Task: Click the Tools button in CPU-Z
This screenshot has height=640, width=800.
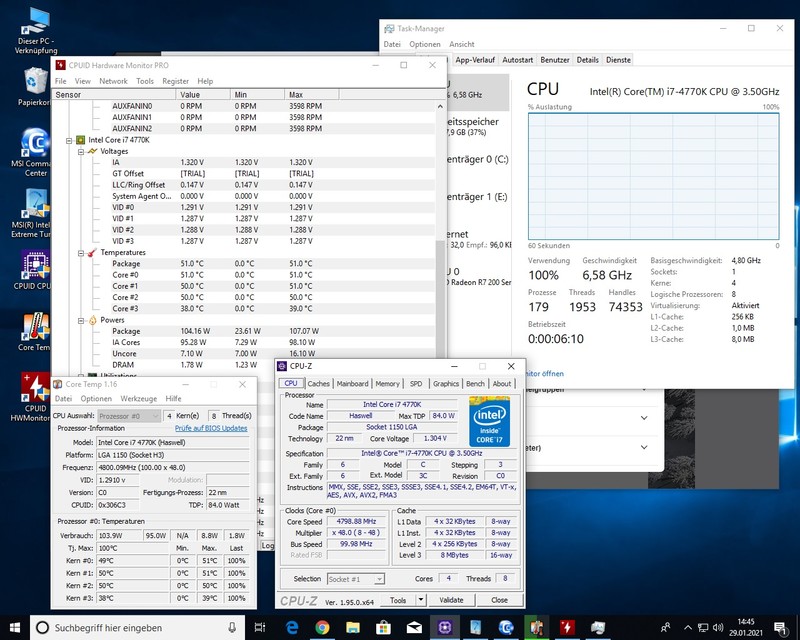Action: (398, 600)
